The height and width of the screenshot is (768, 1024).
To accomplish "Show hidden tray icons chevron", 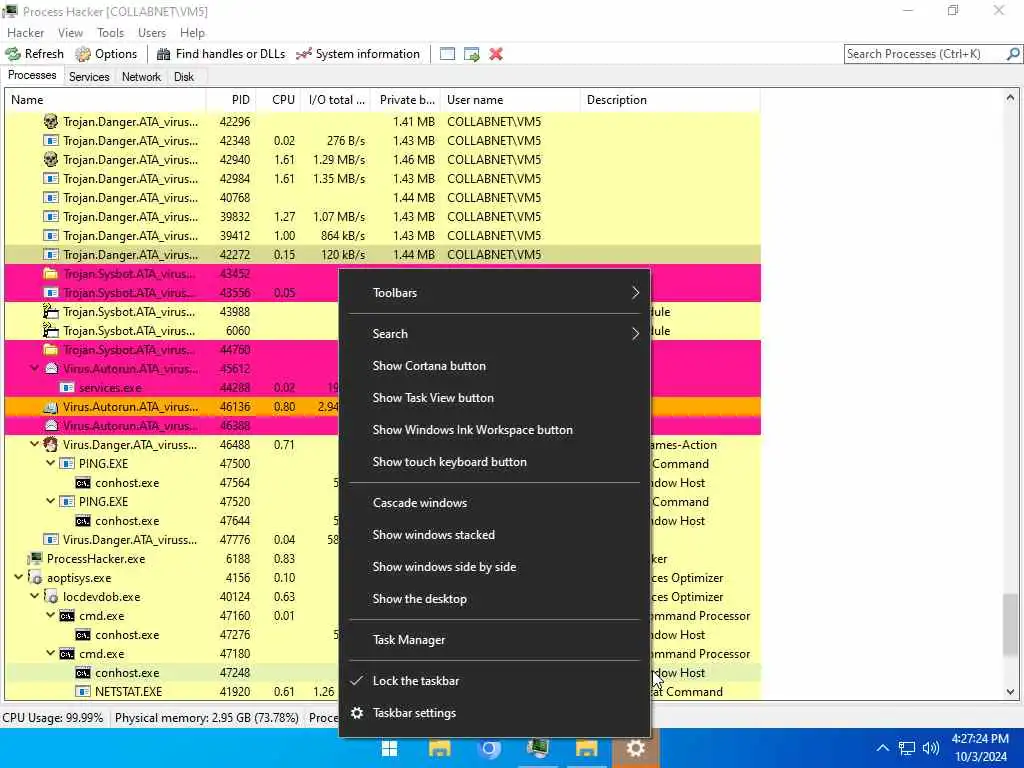I will (x=882, y=748).
